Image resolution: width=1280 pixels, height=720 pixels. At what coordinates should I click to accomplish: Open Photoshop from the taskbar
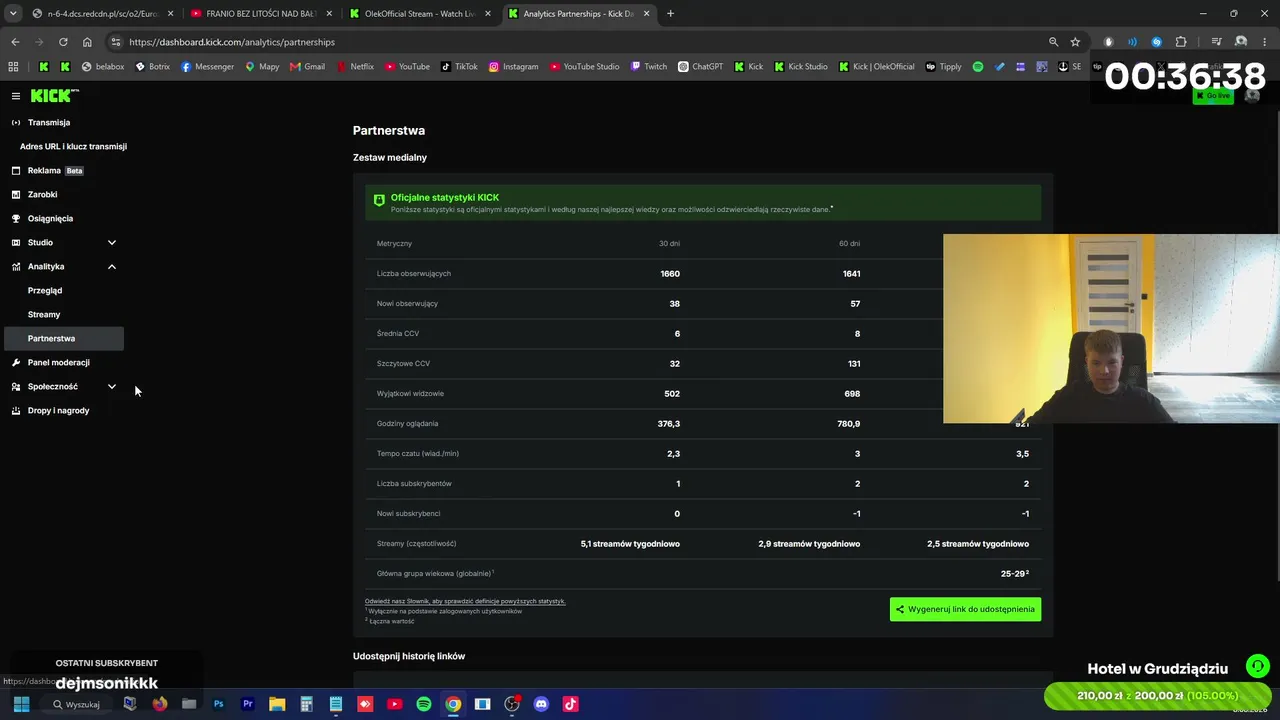[218, 704]
